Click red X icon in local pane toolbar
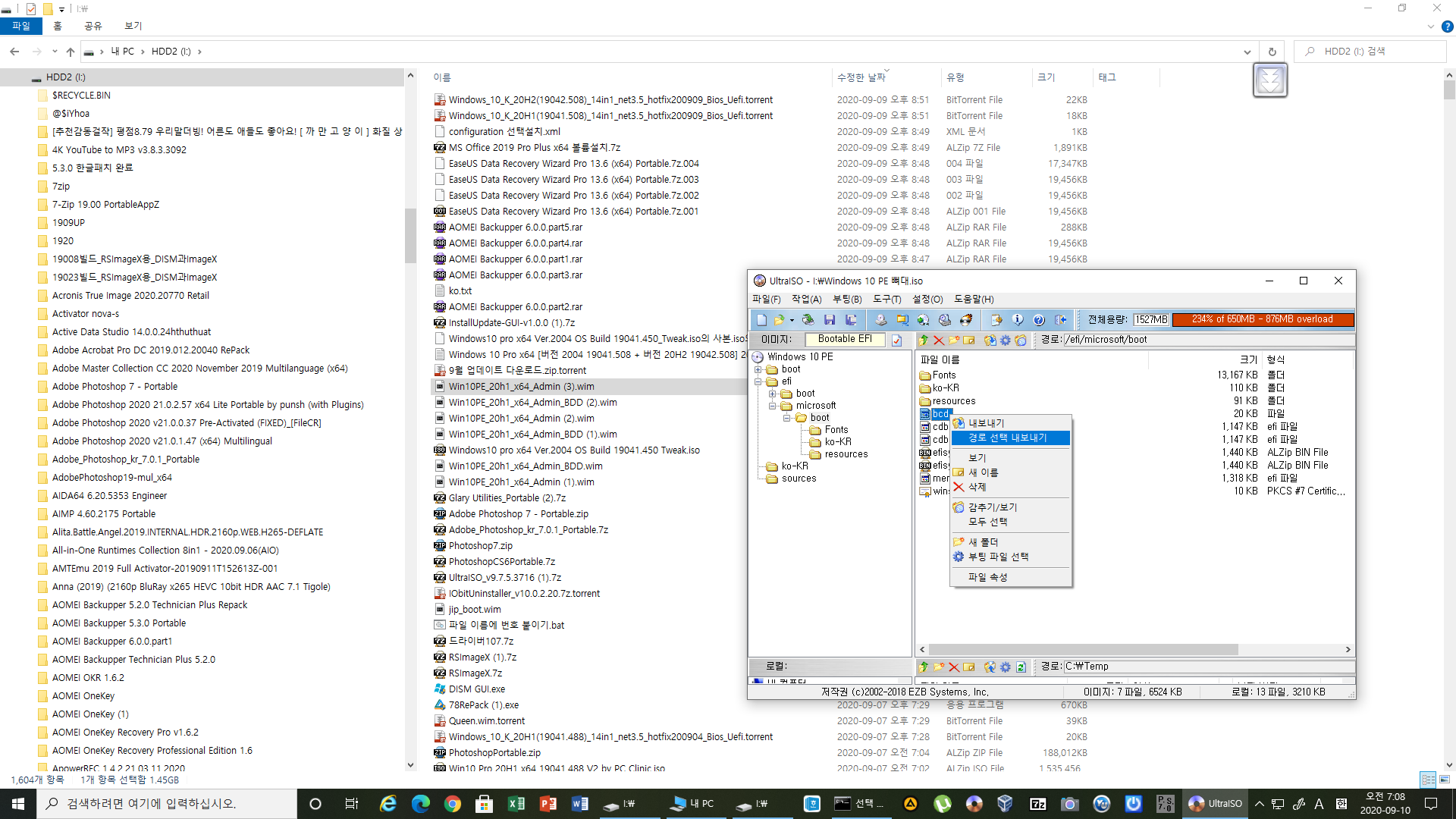 coord(954,667)
